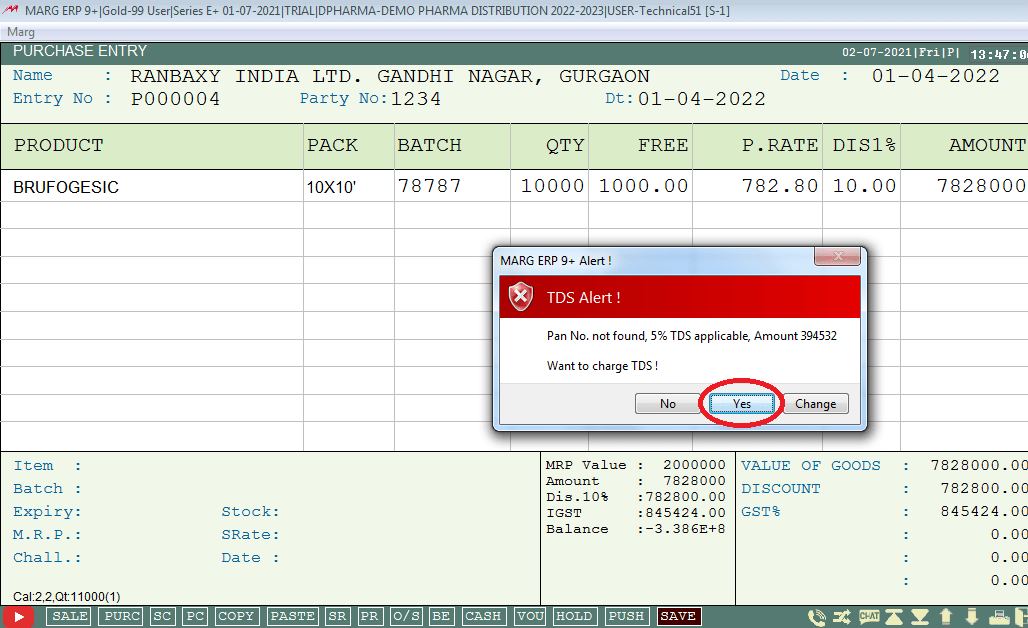Screen dimensions: 1028x628
Task: Click the exit door icon
Action: tap(1021, 616)
